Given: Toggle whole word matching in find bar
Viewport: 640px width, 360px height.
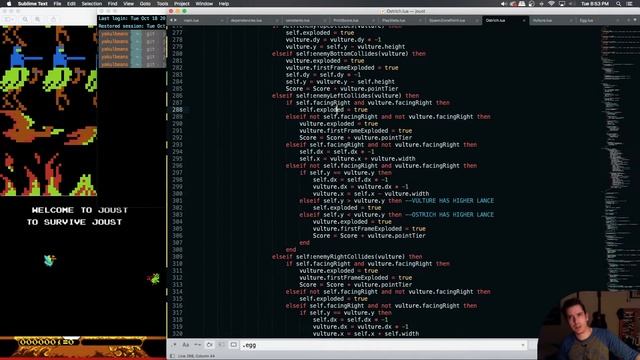Looking at the screenshot, I should [198, 345].
